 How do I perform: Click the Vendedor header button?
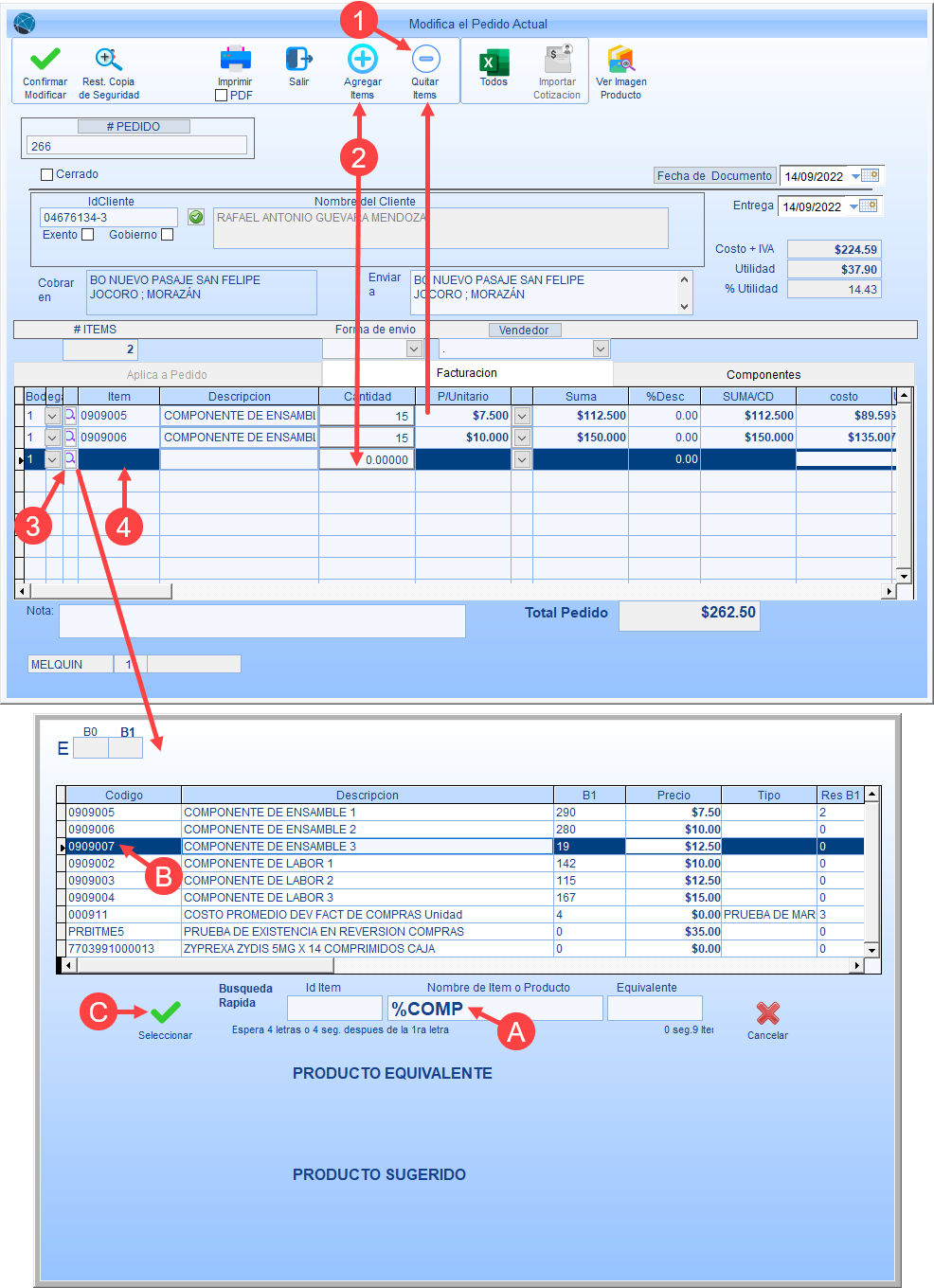click(x=525, y=331)
